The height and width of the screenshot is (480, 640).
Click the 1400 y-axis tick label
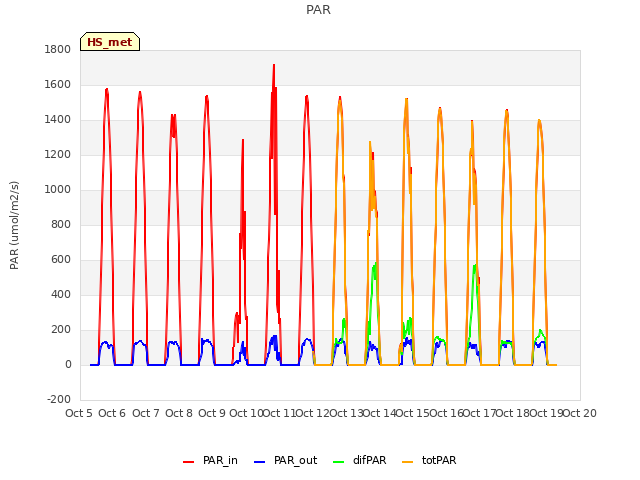(58, 120)
